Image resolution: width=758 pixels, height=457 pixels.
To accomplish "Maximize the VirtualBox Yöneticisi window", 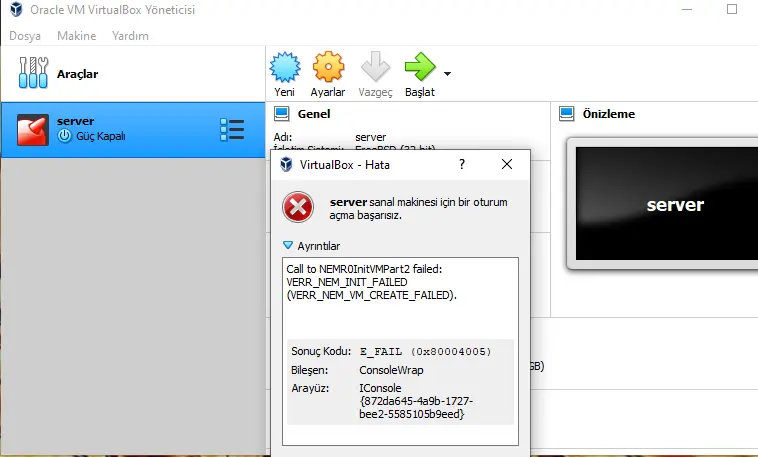I will click(x=732, y=9).
